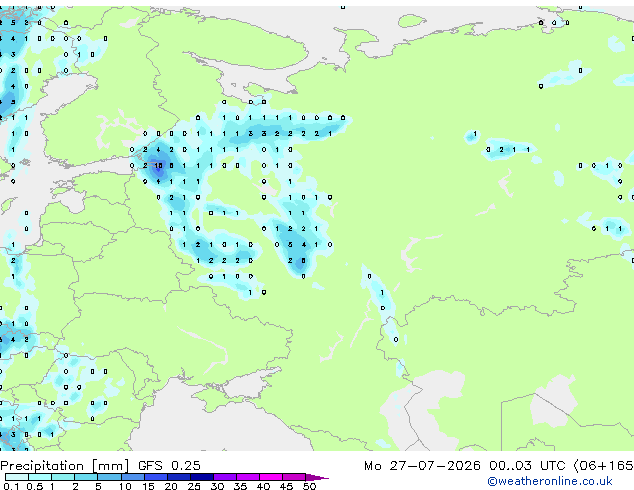The width and height of the screenshot is (634, 490).
Task: Select the 45–50 mm legend swatch
Action: click(x=294, y=477)
